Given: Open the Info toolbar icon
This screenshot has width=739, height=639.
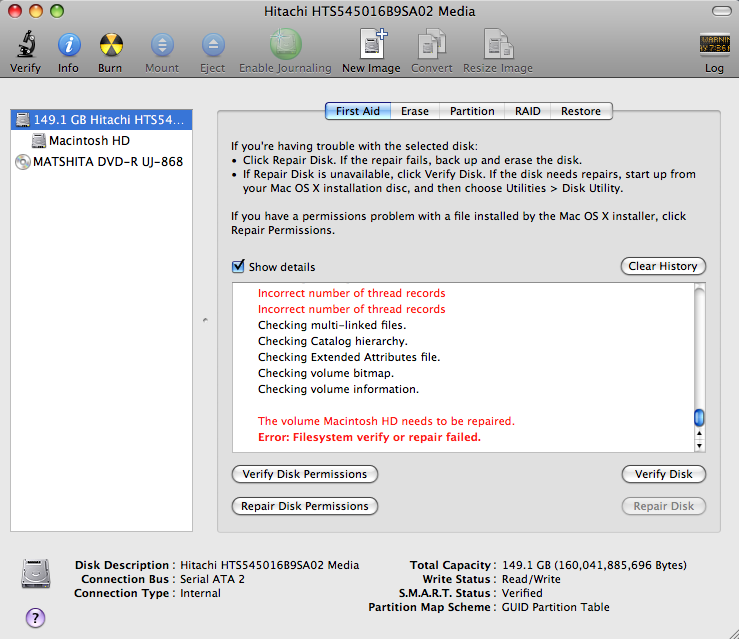Looking at the screenshot, I should click(69, 45).
